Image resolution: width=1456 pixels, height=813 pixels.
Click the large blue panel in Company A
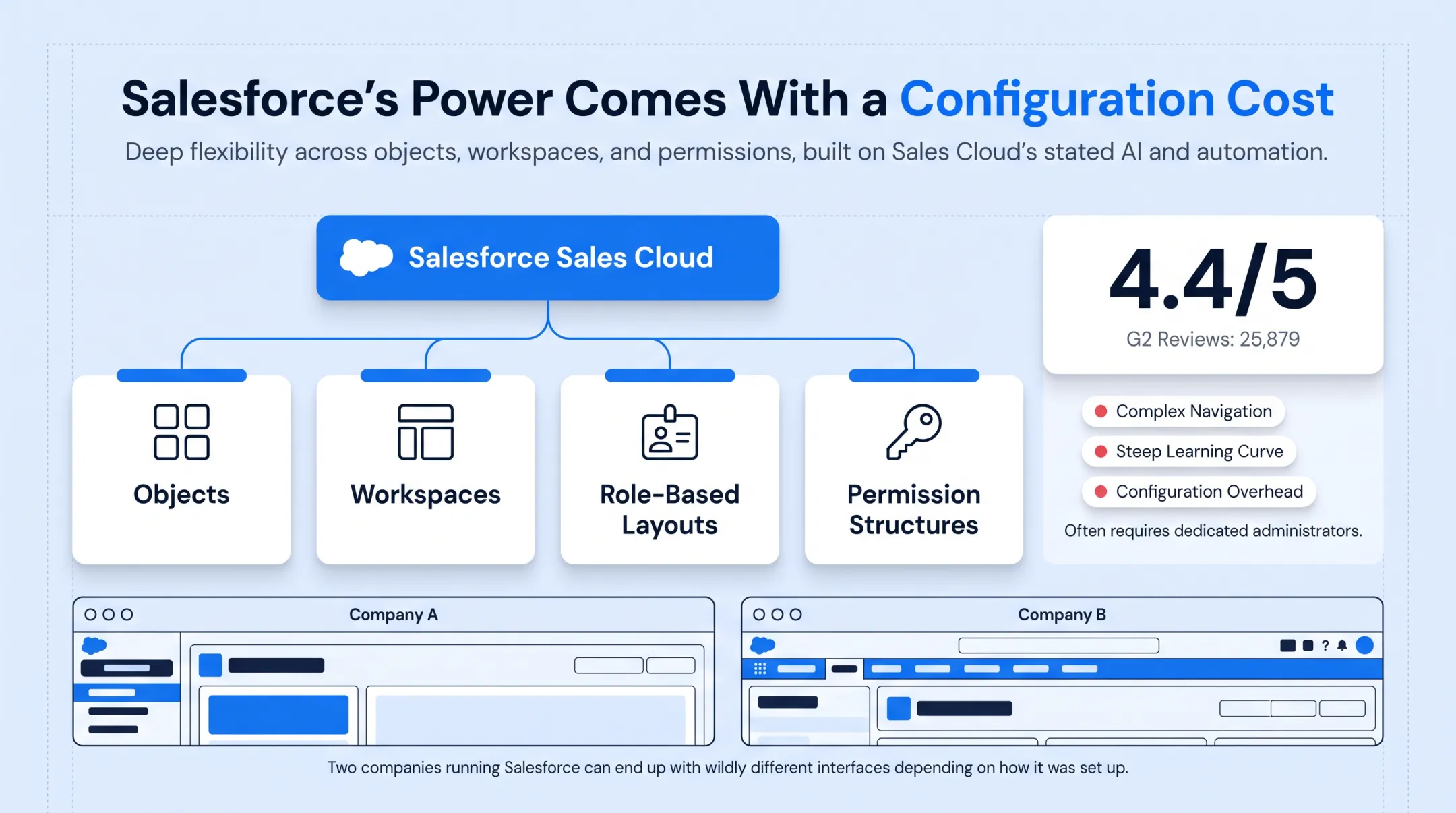pyautogui.click(x=278, y=715)
